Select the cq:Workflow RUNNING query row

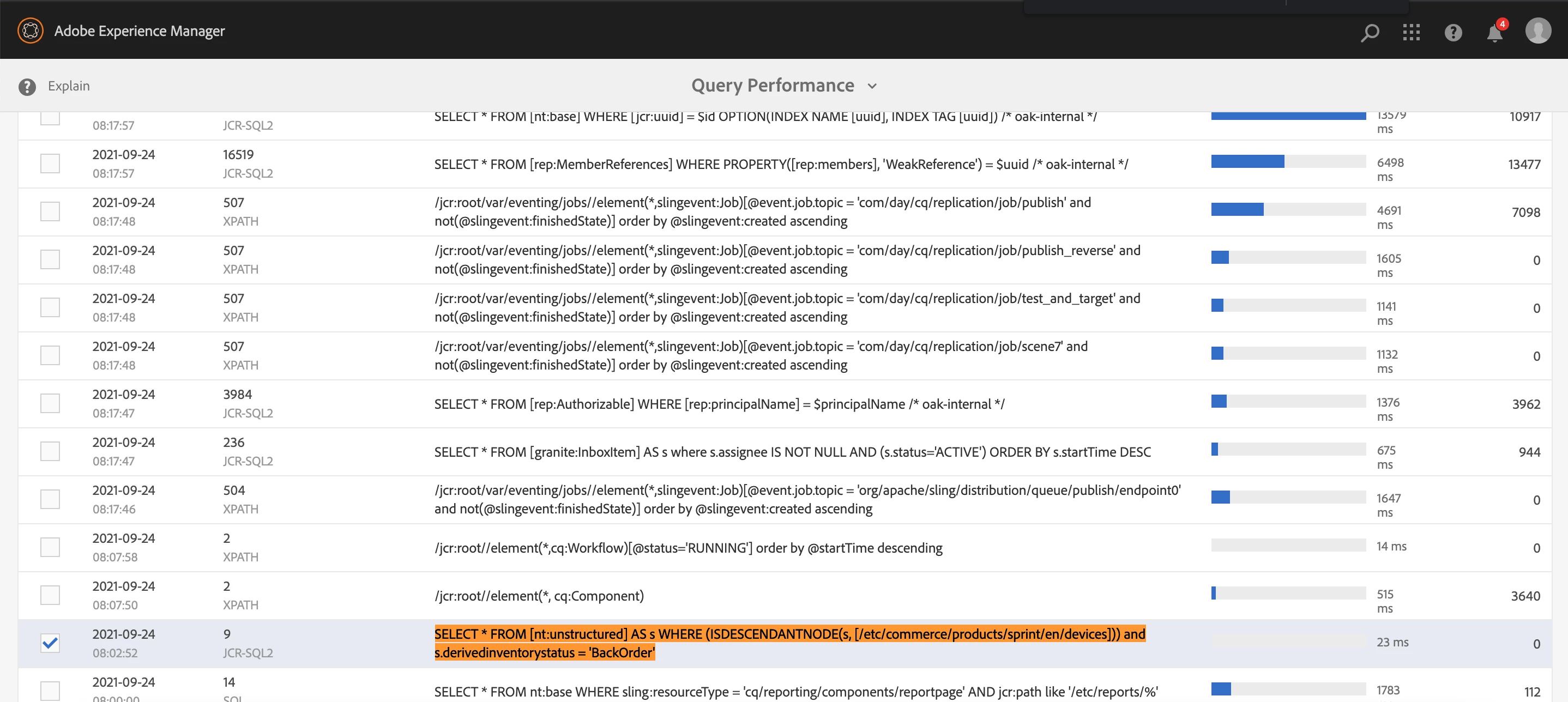coord(688,548)
